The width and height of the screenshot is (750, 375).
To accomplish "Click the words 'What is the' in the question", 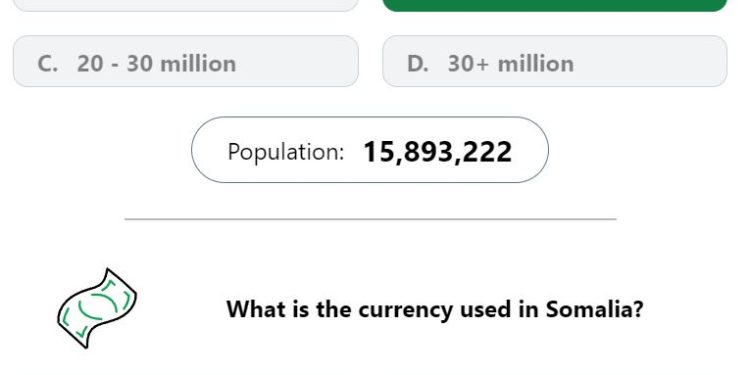I will pos(289,309).
